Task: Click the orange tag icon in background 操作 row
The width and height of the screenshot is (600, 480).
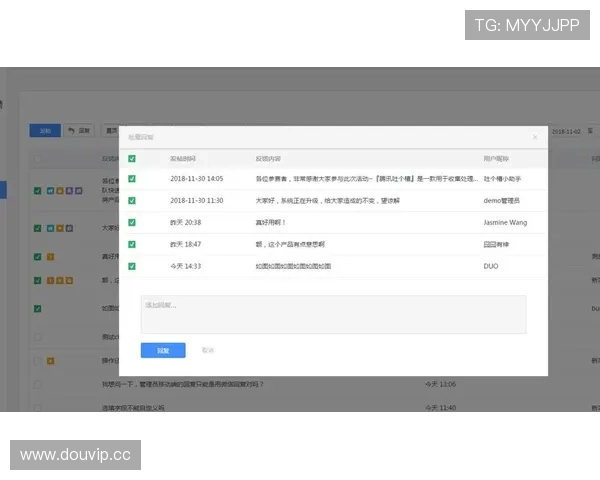Action: 51,361
